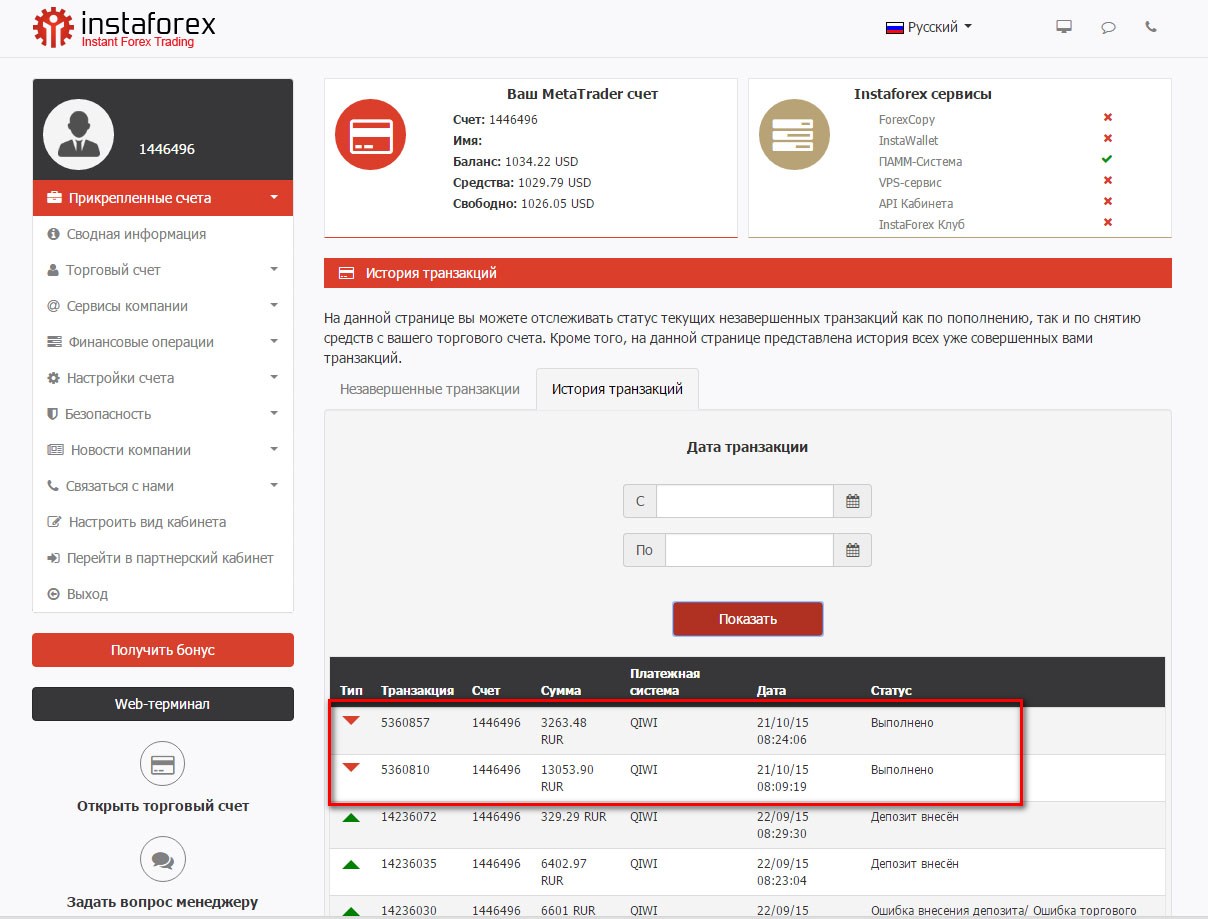Viewport: 1208px width, 919px height.
Task: Open the Русский language dropdown
Action: [x=929, y=27]
